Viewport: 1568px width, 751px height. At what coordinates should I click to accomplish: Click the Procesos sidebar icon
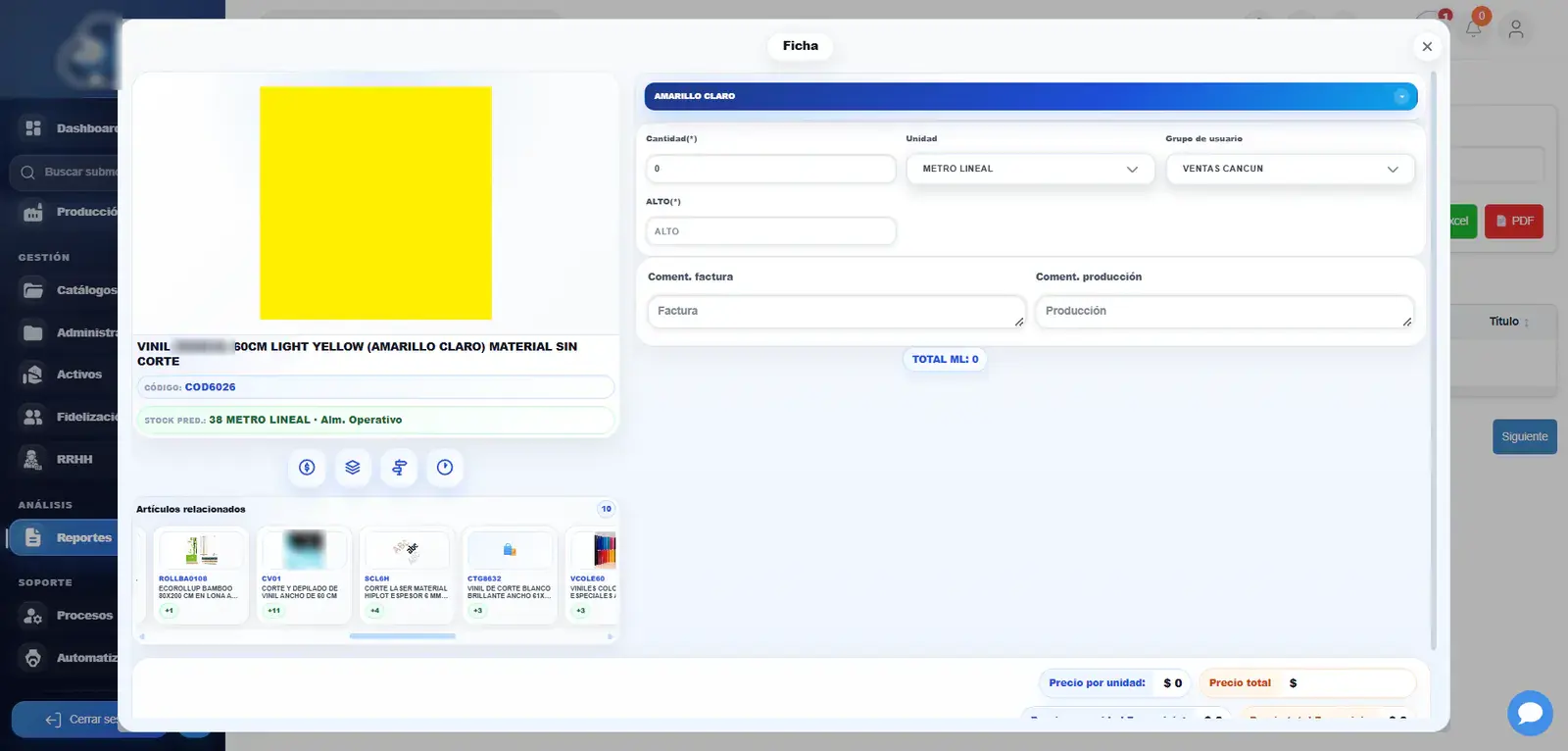click(x=33, y=616)
